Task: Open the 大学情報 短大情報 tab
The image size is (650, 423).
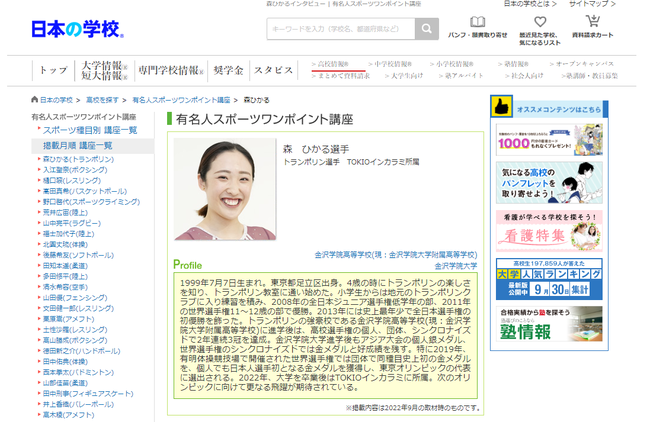Action: tap(103, 70)
